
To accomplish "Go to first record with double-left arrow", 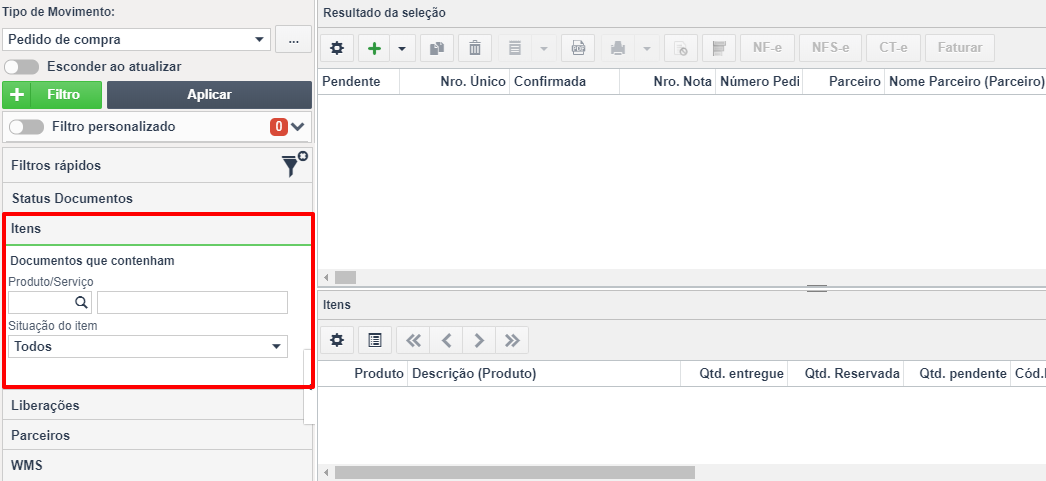I will tap(414, 340).
